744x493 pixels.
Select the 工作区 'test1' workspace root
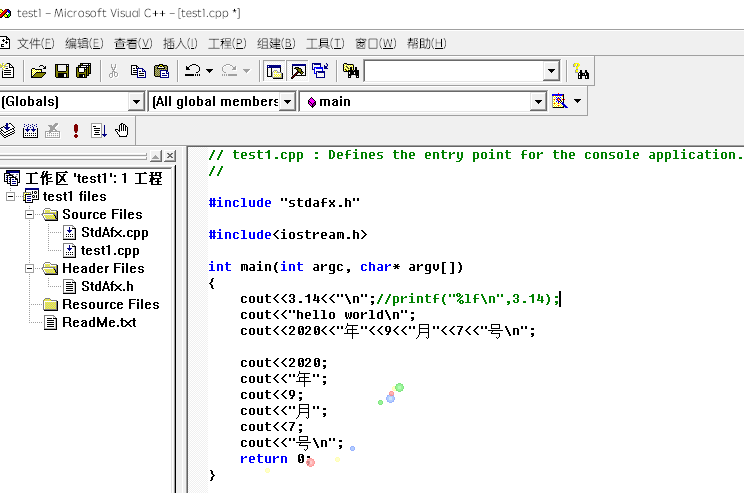click(93, 178)
